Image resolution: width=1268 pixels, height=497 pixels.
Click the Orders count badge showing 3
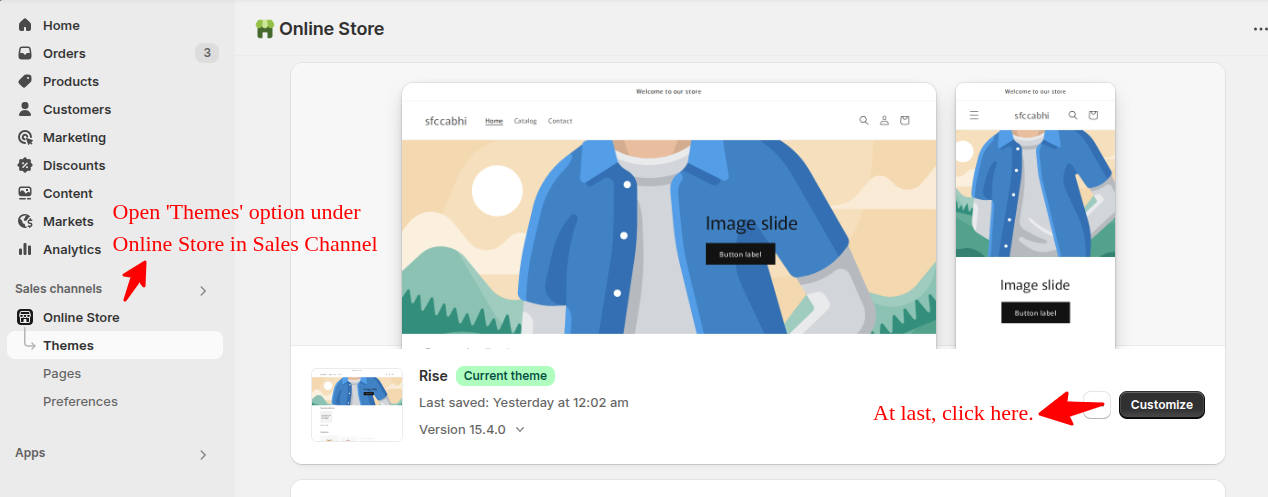coord(207,53)
